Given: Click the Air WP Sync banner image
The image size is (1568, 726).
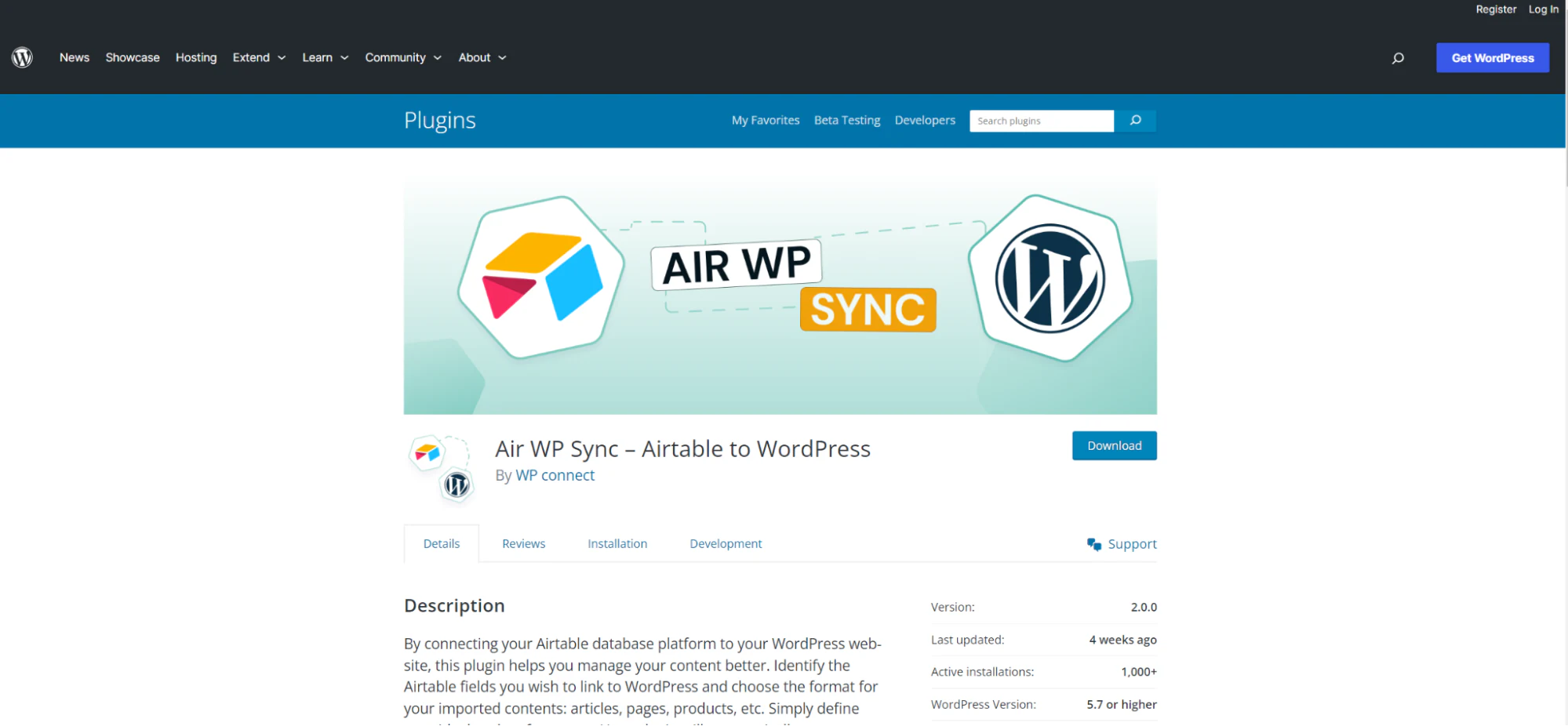Looking at the screenshot, I should (780, 298).
